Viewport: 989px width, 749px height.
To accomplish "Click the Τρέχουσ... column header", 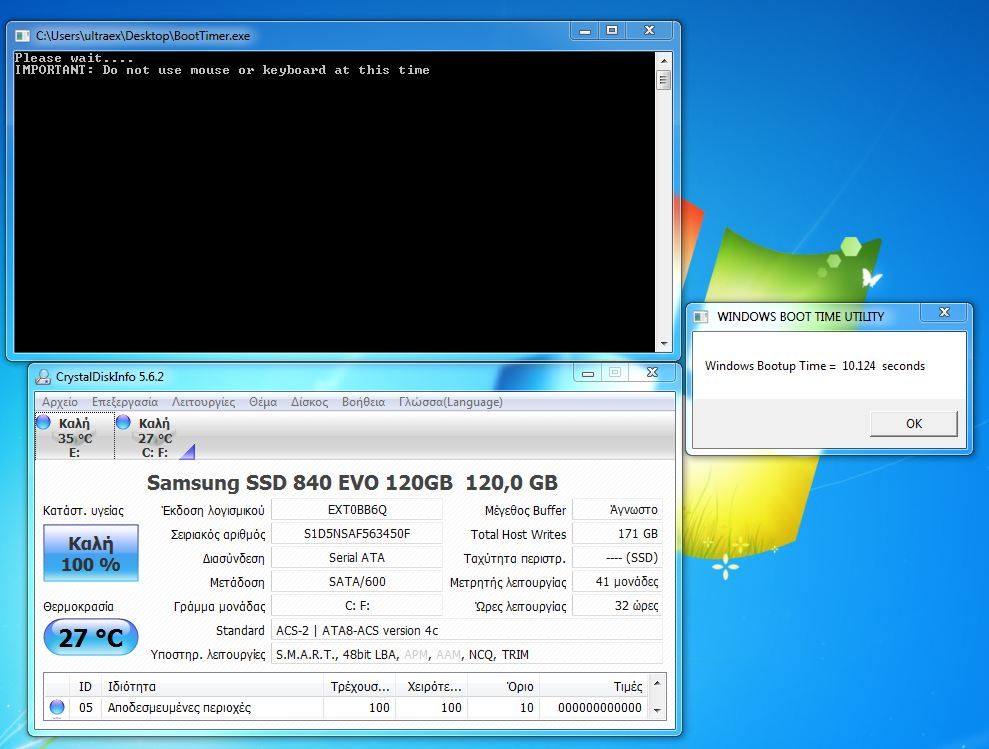I will point(360,687).
